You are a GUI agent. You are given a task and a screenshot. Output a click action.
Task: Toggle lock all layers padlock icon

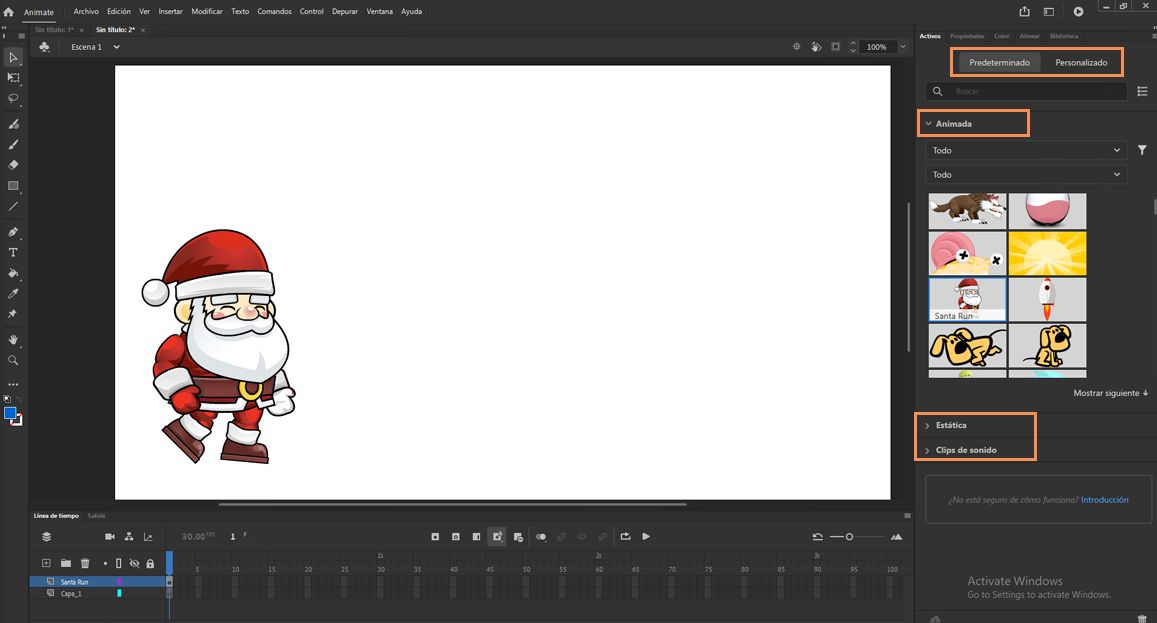(x=151, y=563)
